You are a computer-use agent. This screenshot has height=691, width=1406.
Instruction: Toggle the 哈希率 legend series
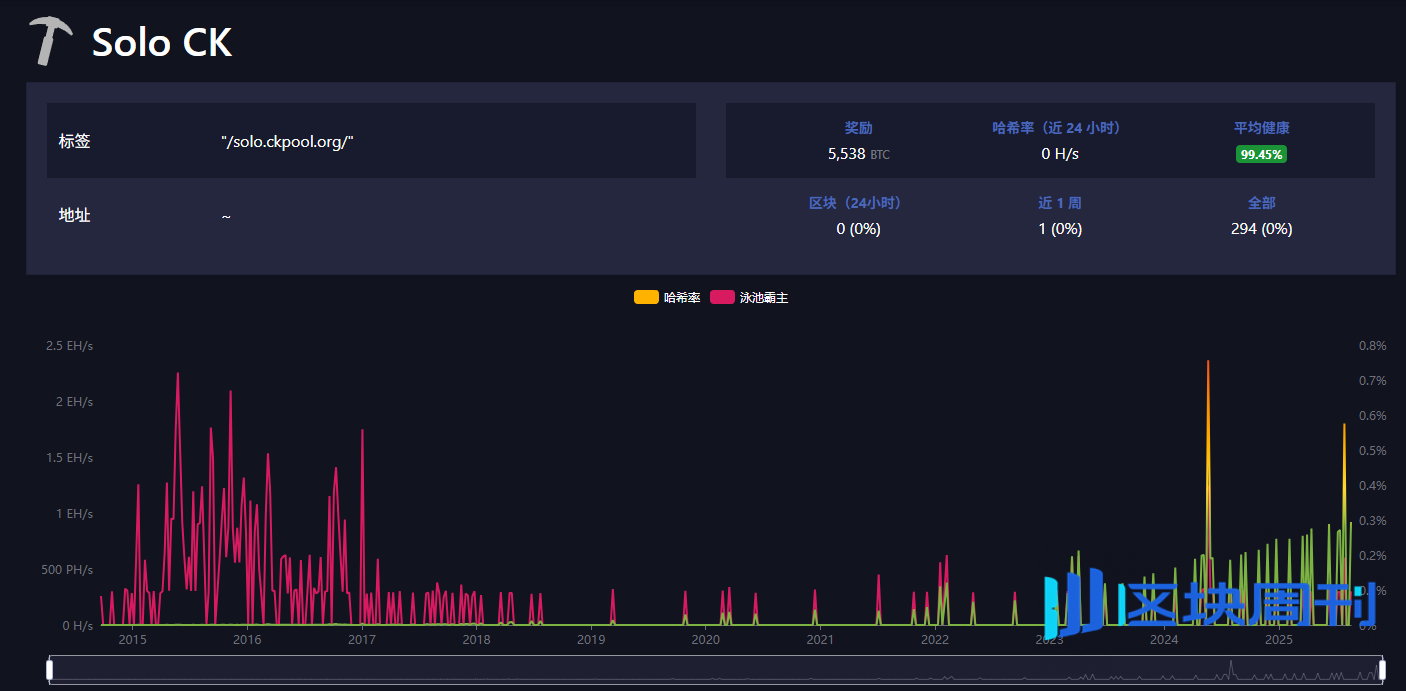tap(667, 298)
